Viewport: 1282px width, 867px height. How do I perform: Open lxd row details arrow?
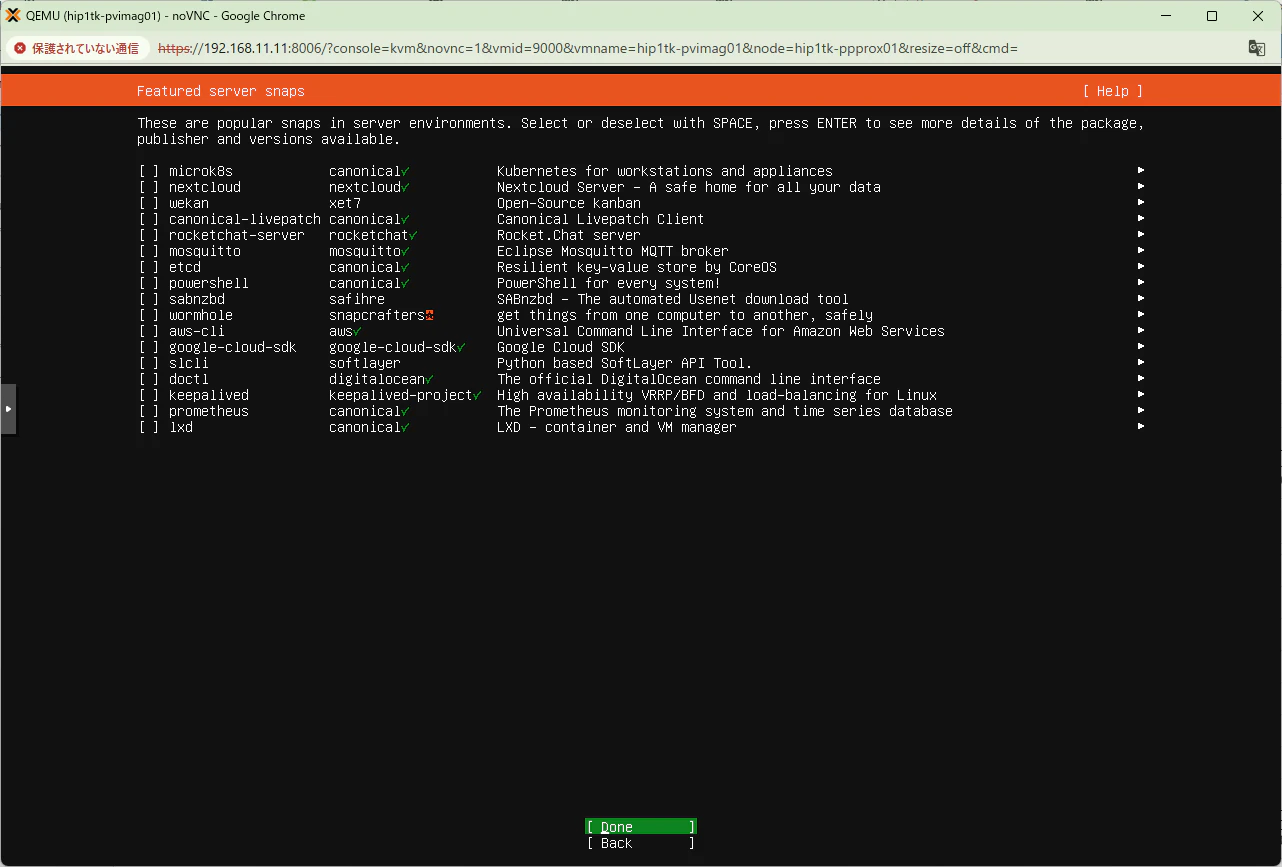pos(1141,427)
